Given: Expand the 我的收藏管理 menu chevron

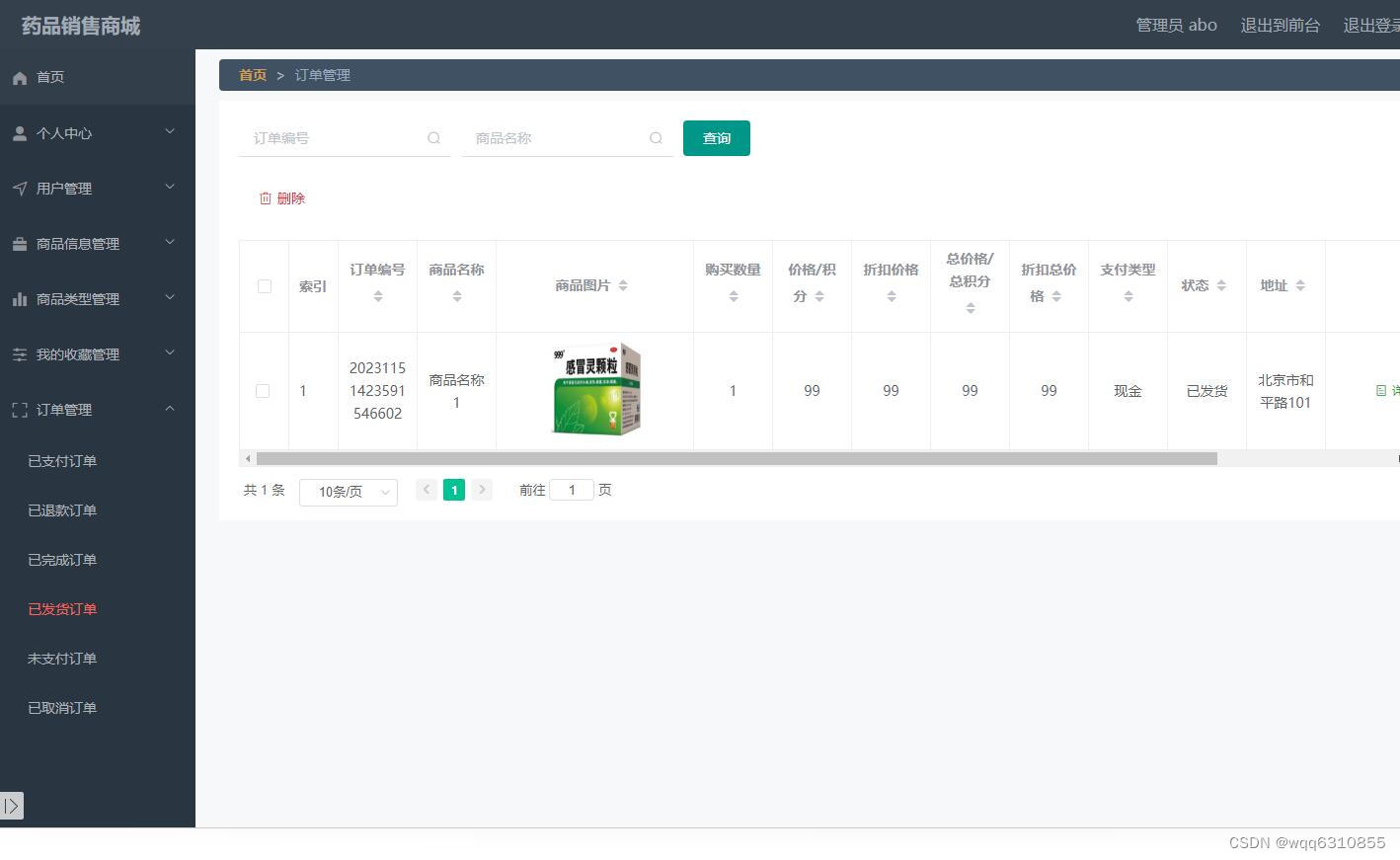Looking at the screenshot, I should tap(170, 352).
